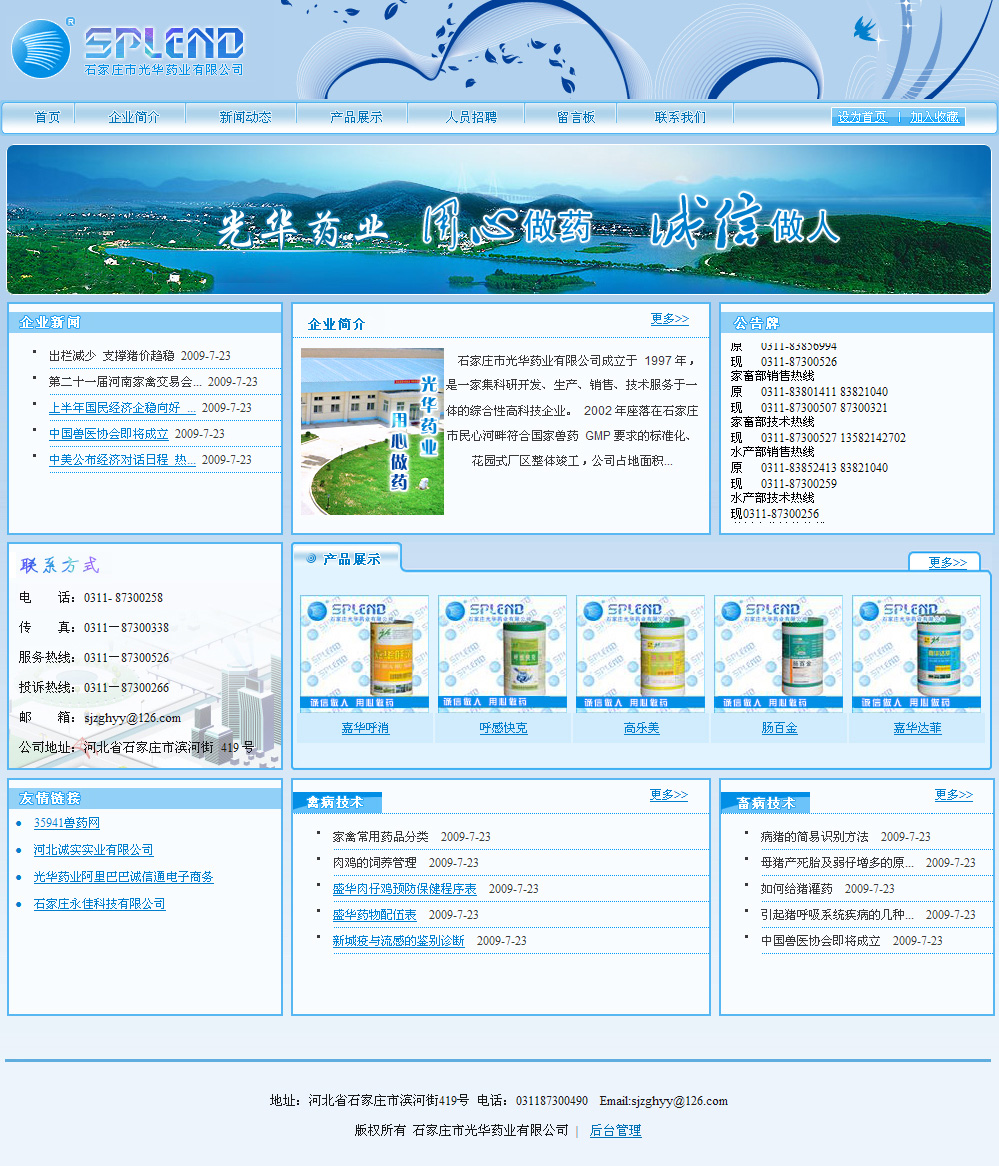This screenshot has height=1166, width=999.
Task: Open the 新闻动态 menu item
Action: click(245, 117)
